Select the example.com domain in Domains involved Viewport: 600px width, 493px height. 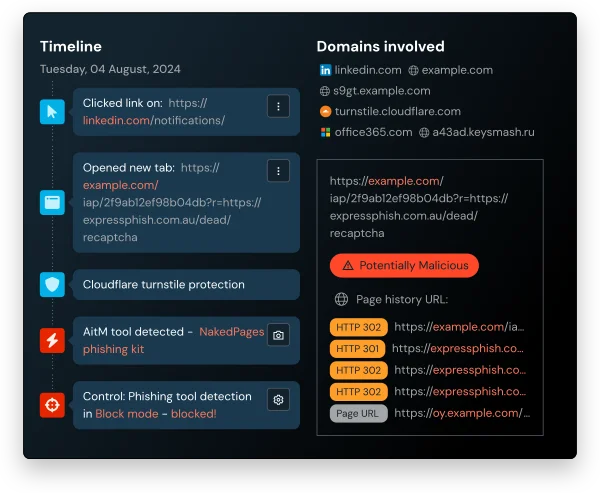coord(457,70)
